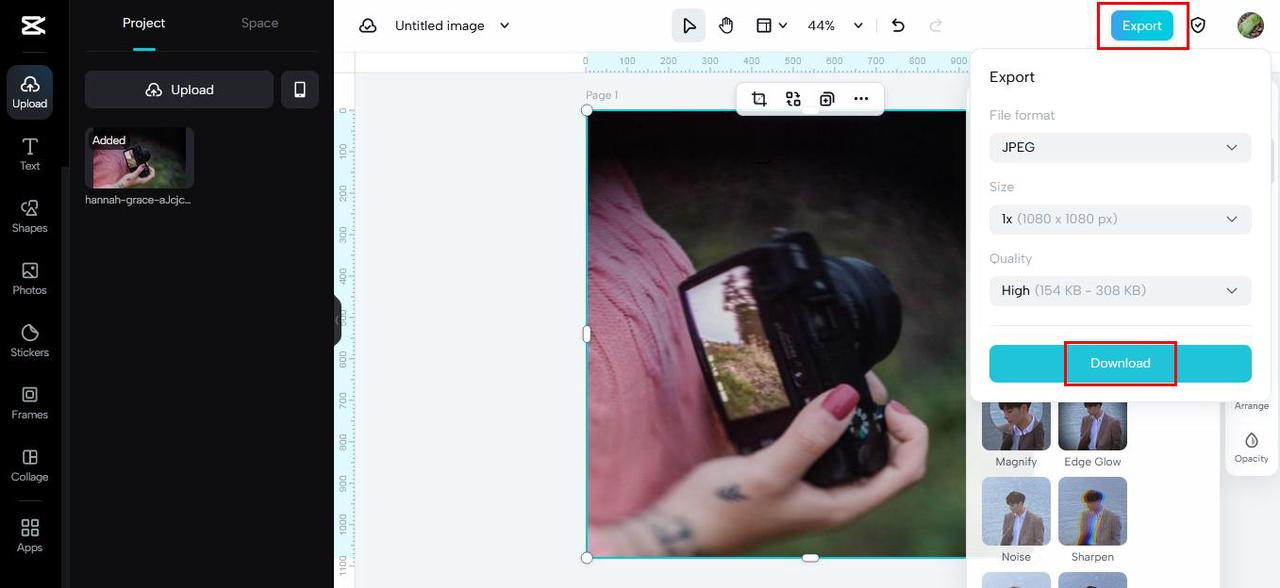Click the duplicate icon in floating toolbar

pyautogui.click(x=827, y=99)
